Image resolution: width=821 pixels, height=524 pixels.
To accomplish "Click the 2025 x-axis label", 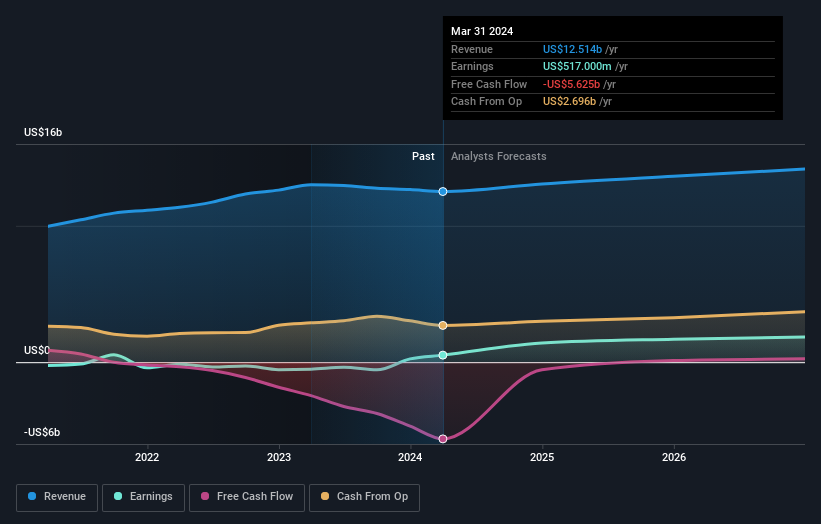I will coord(542,457).
